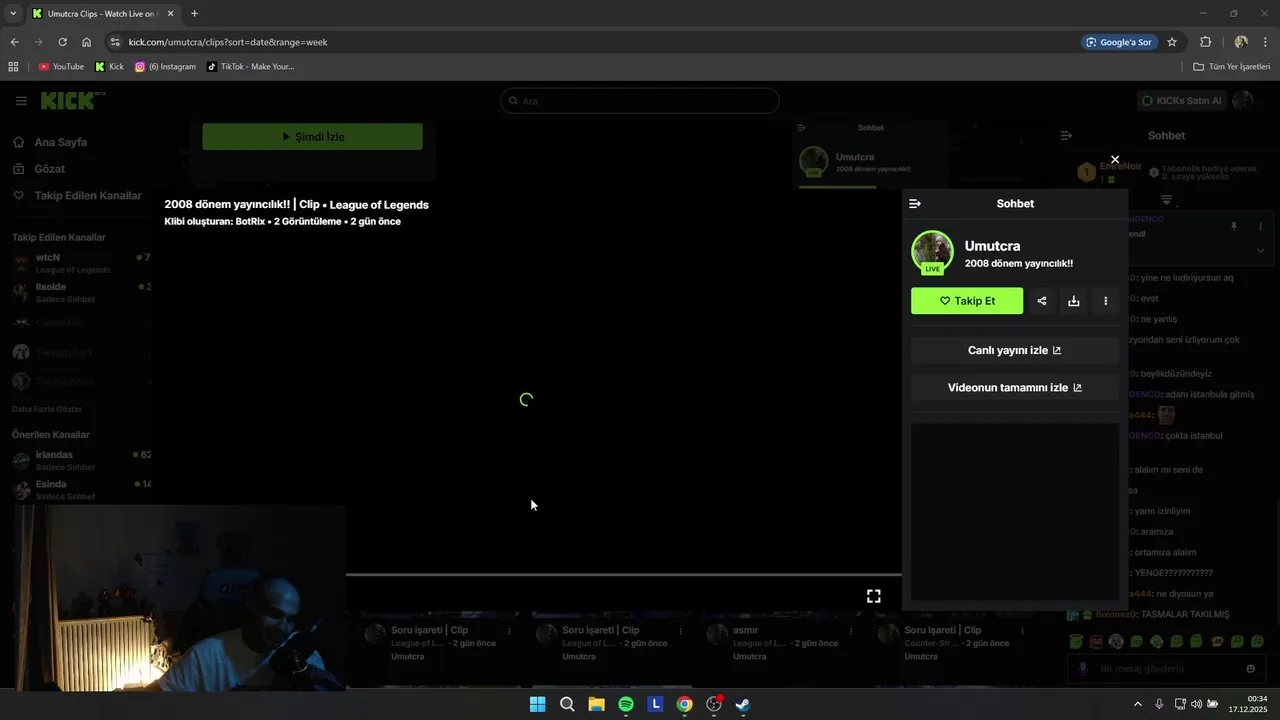The height and width of the screenshot is (720, 1280).
Task: Select the Esinda recommended channel
Action: [x=80, y=489]
